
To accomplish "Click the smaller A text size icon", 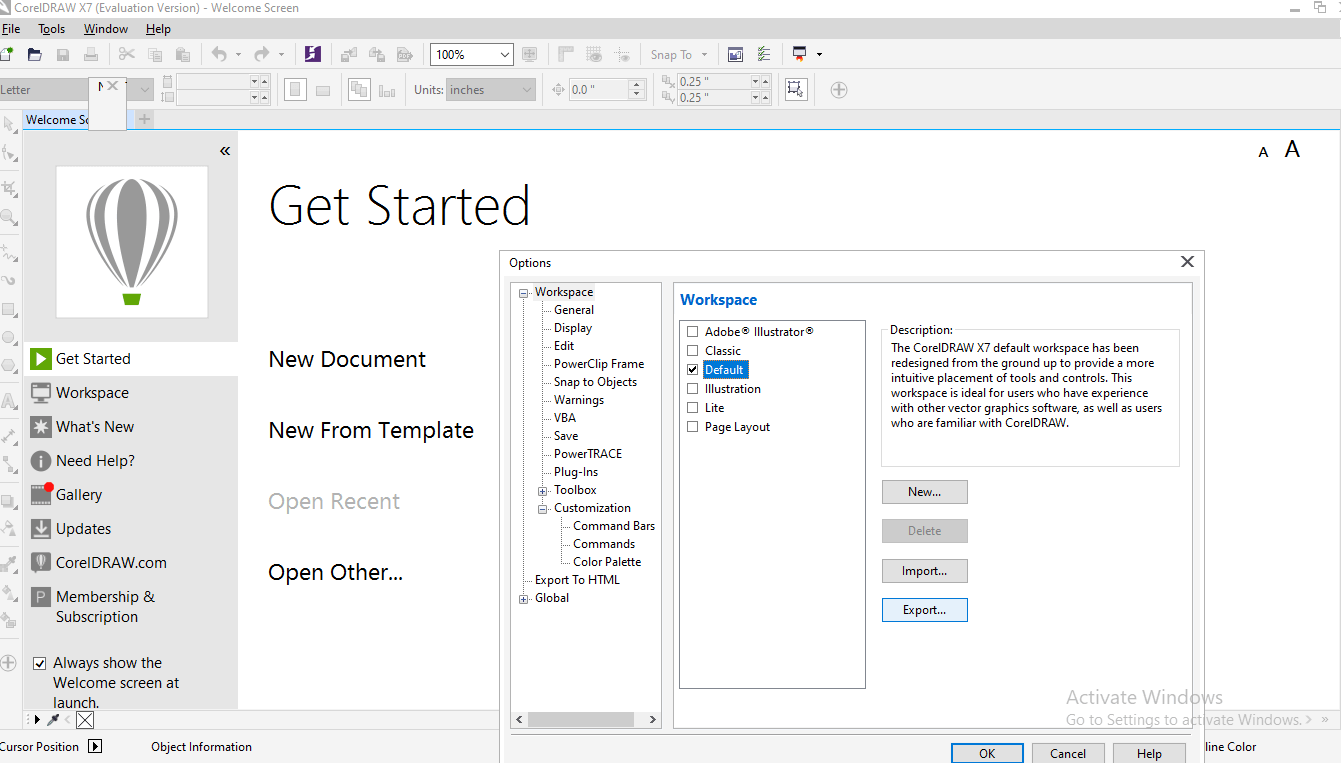I will [1263, 152].
